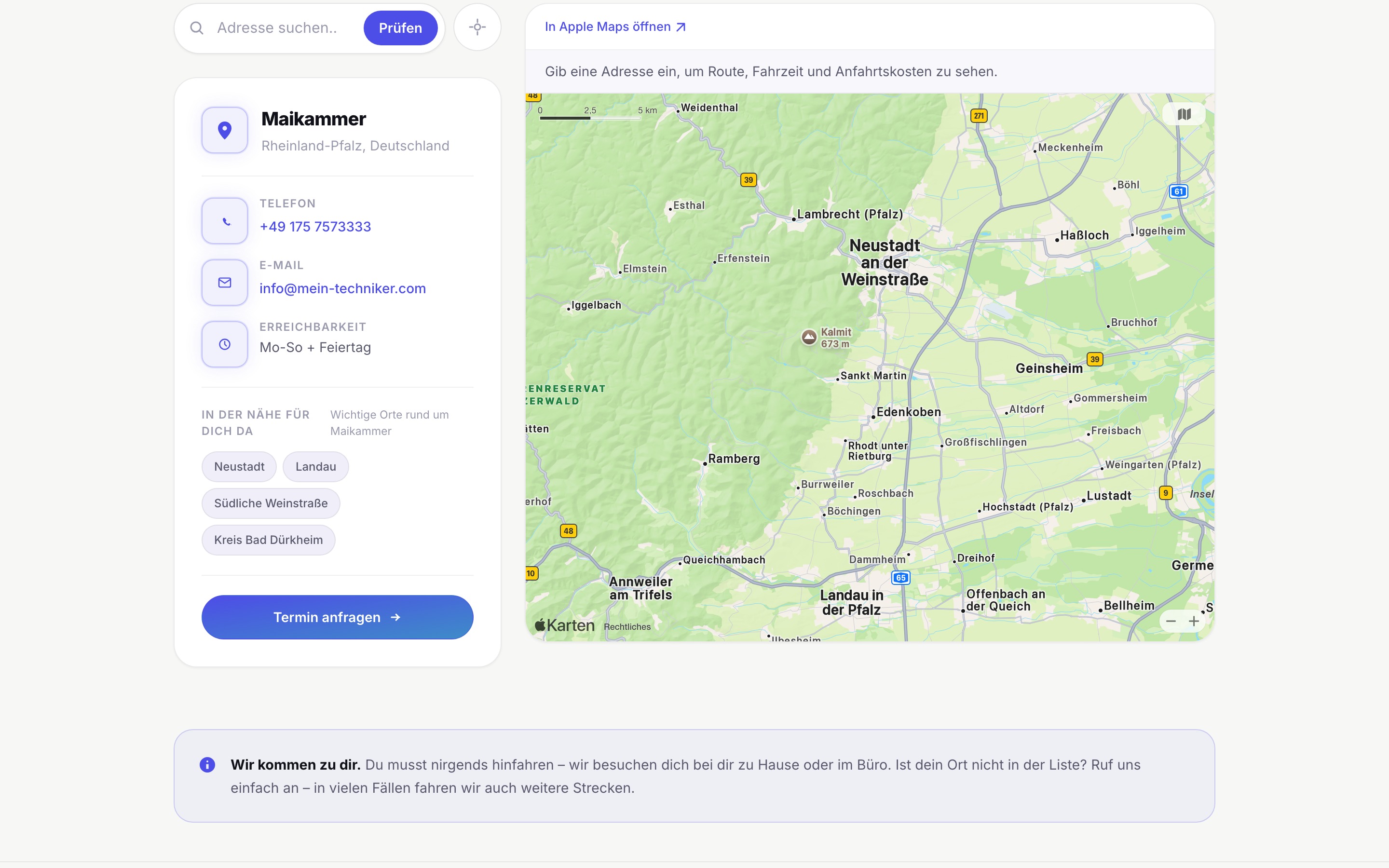Click the Prüfen button
The height and width of the screenshot is (868, 1389).
point(400,27)
